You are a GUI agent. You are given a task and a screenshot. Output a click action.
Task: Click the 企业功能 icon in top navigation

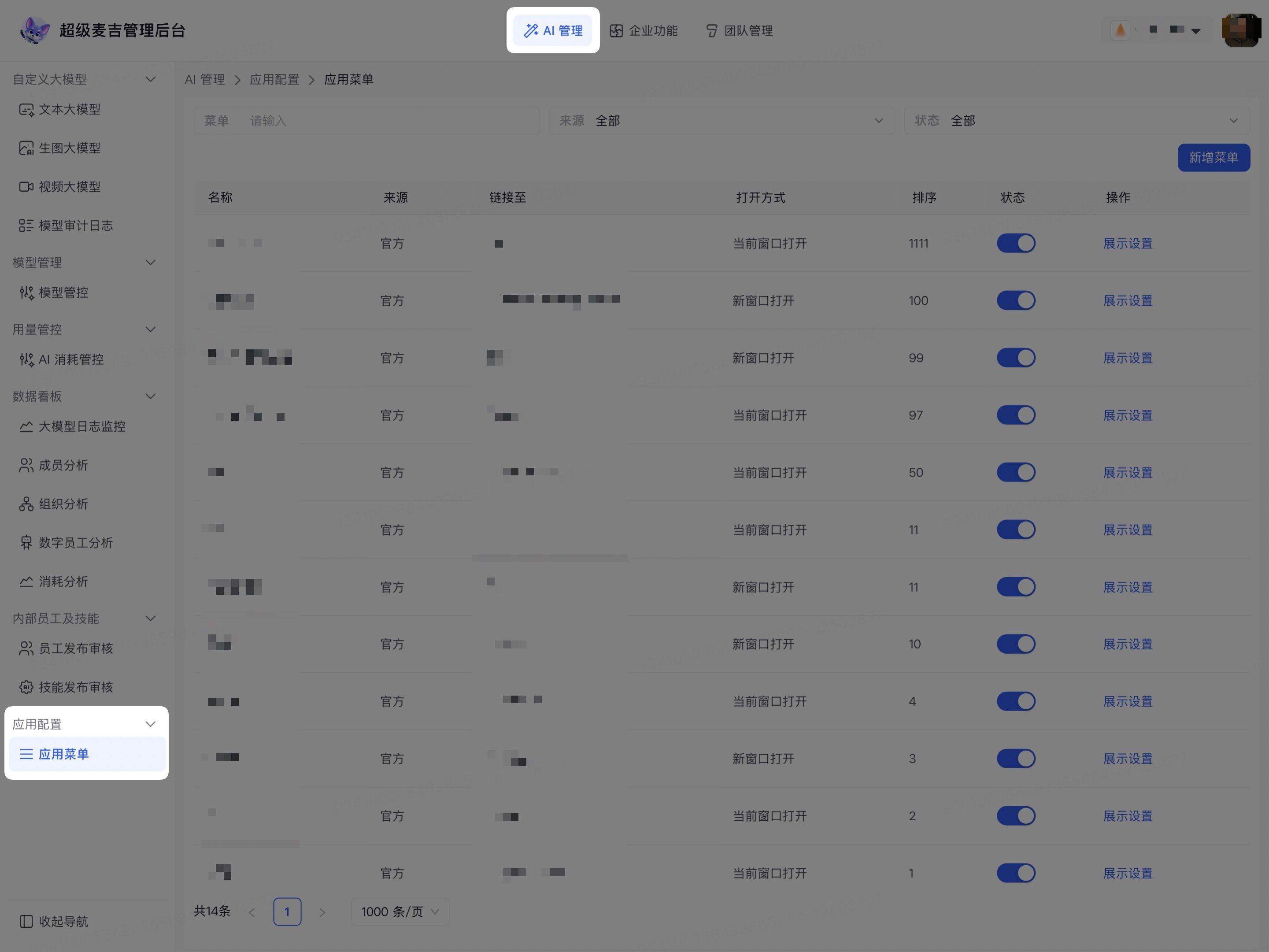tap(616, 30)
